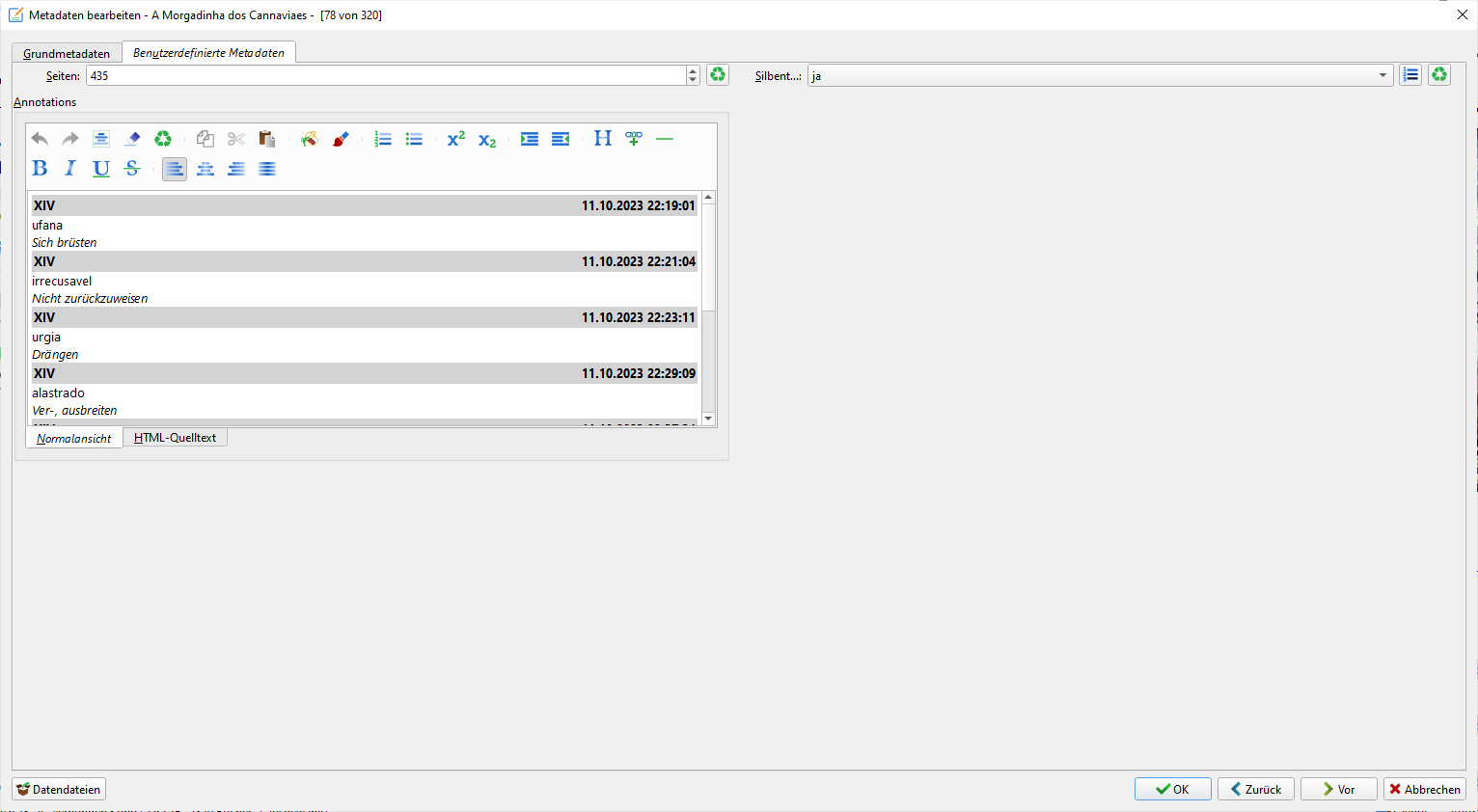Clear the annotations editor content
Viewport: 1478px width, 812px height.
(x=163, y=139)
